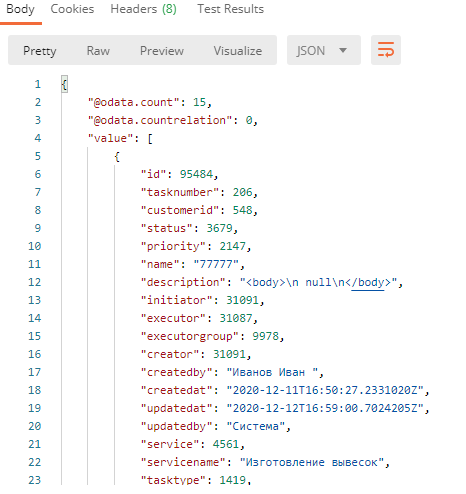Switch to Test Results tab
Viewport: 466px width, 494px height.
(x=230, y=9)
